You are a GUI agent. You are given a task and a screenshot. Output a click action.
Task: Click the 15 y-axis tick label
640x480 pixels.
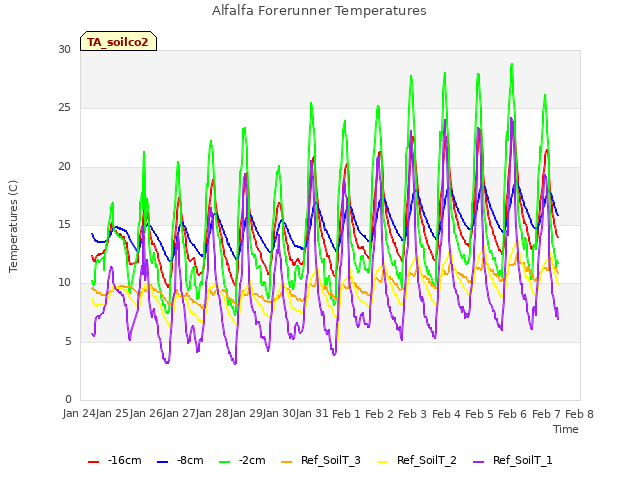(64, 224)
